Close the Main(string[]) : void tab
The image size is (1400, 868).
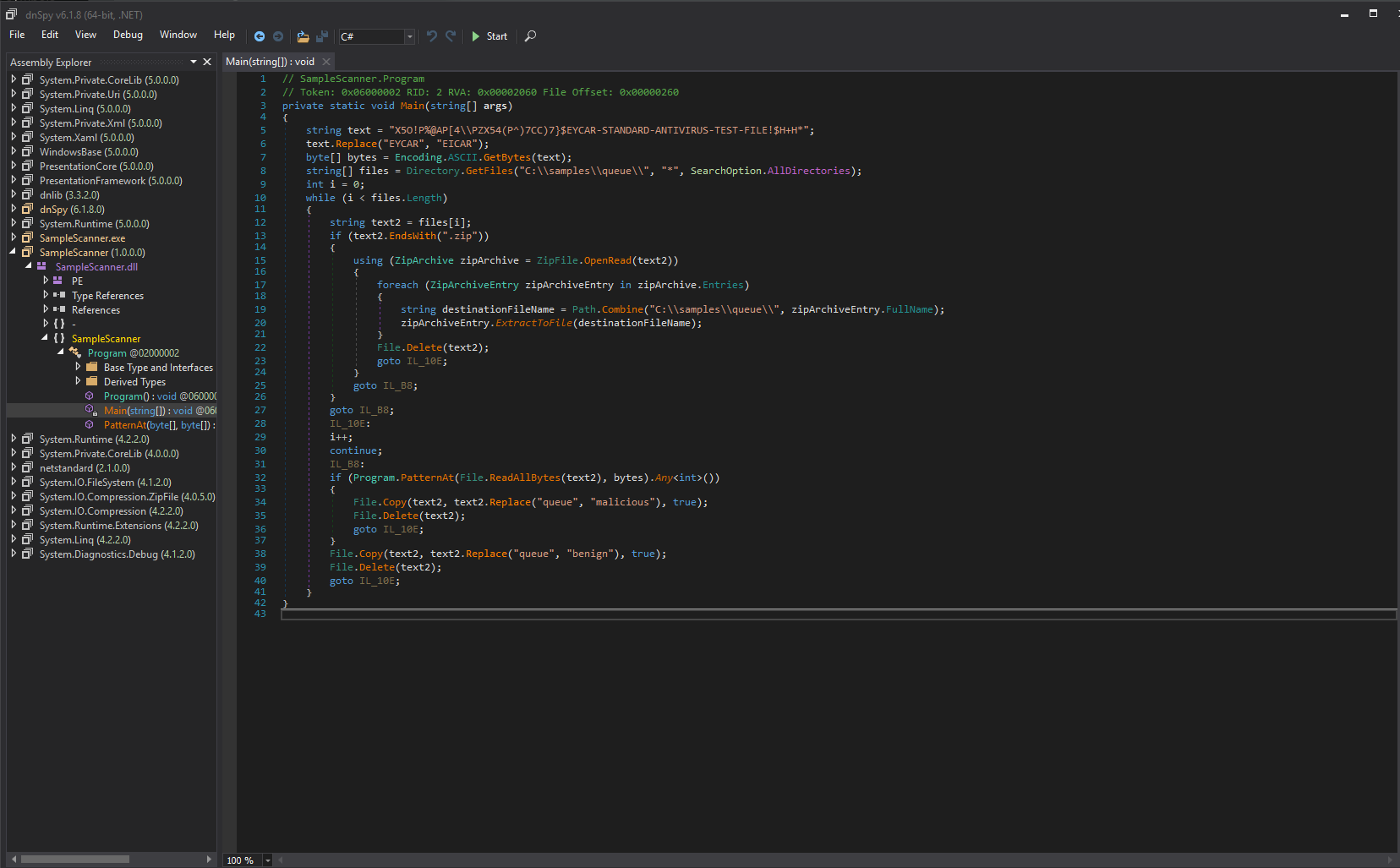pos(326,62)
